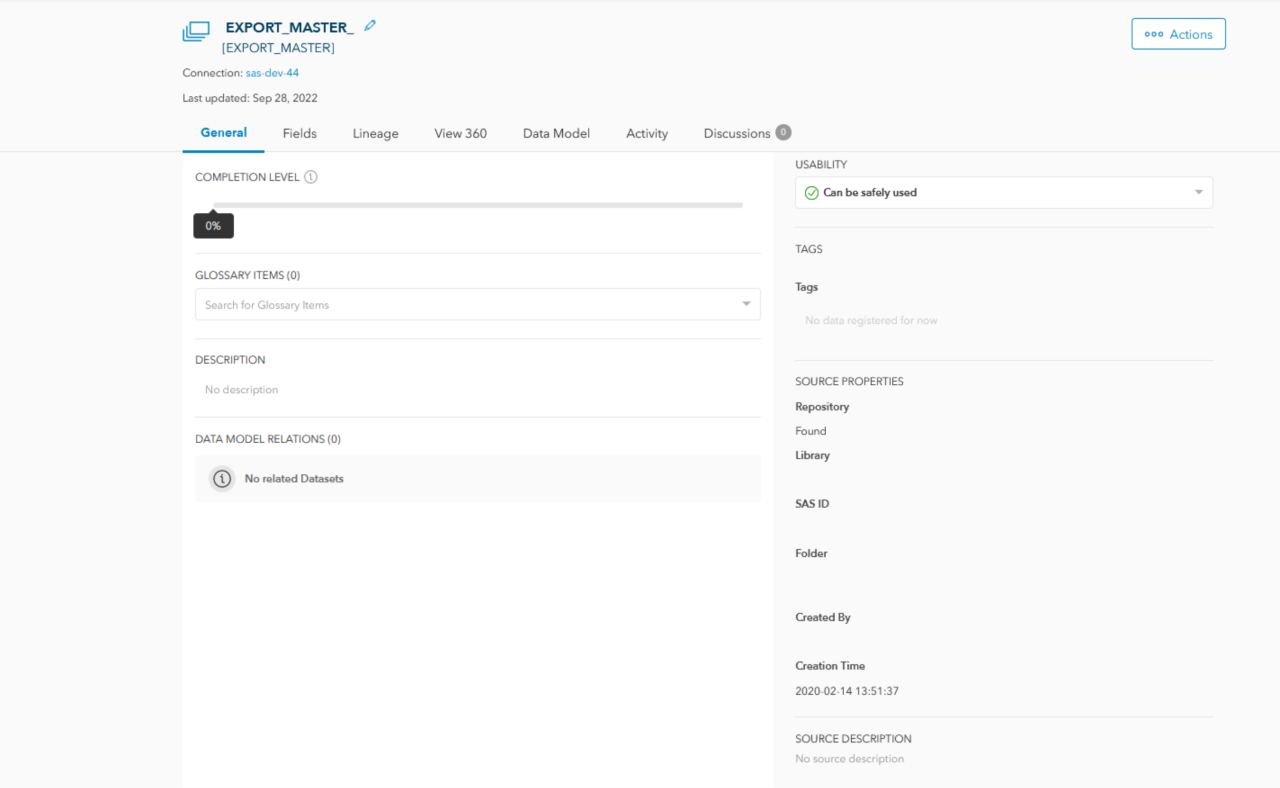Click the dataset stack icon by the title
Image resolution: width=1280 pixels, height=788 pixels.
196,32
